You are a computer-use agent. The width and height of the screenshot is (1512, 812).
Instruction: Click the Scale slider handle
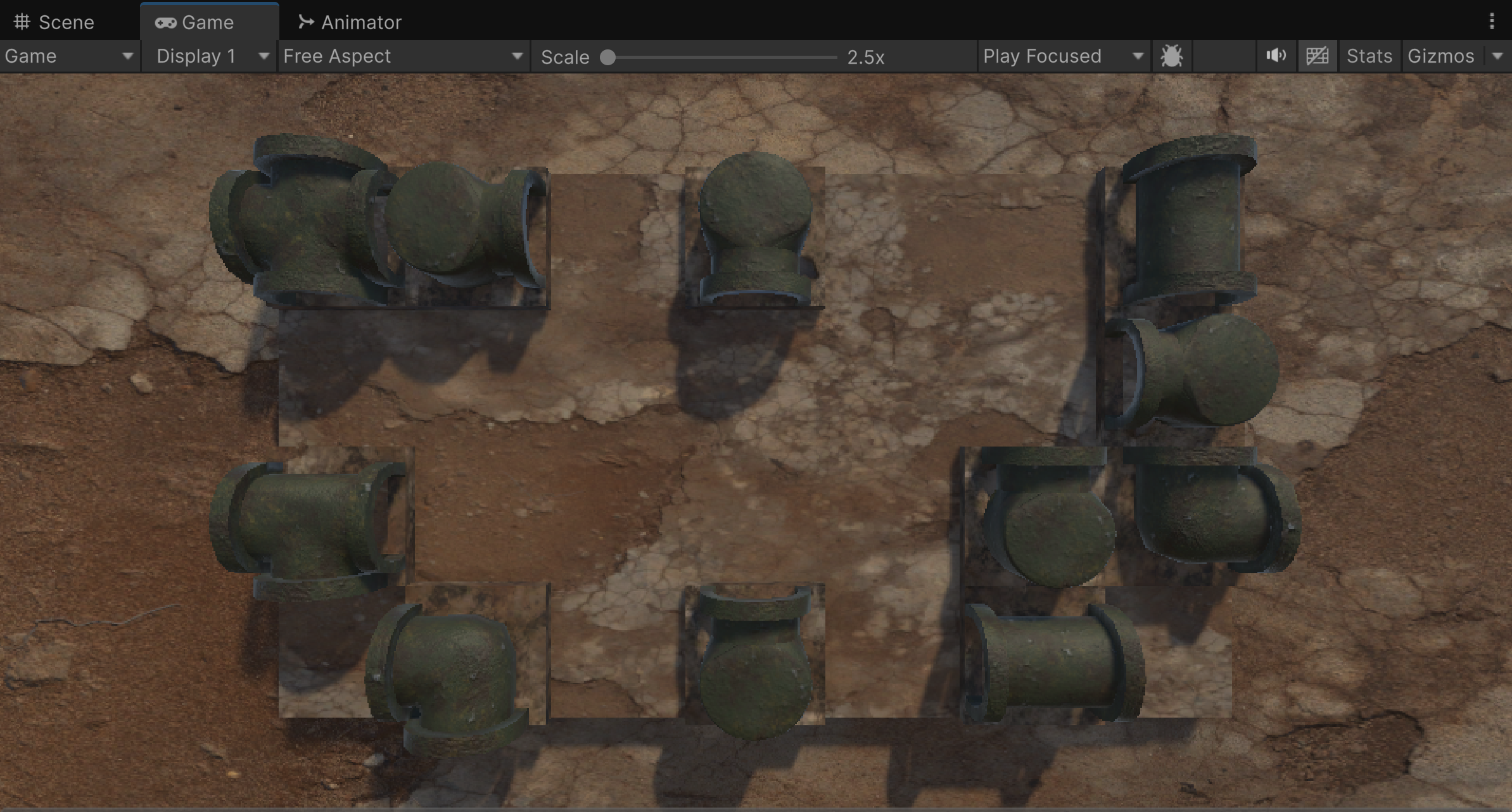coord(607,58)
